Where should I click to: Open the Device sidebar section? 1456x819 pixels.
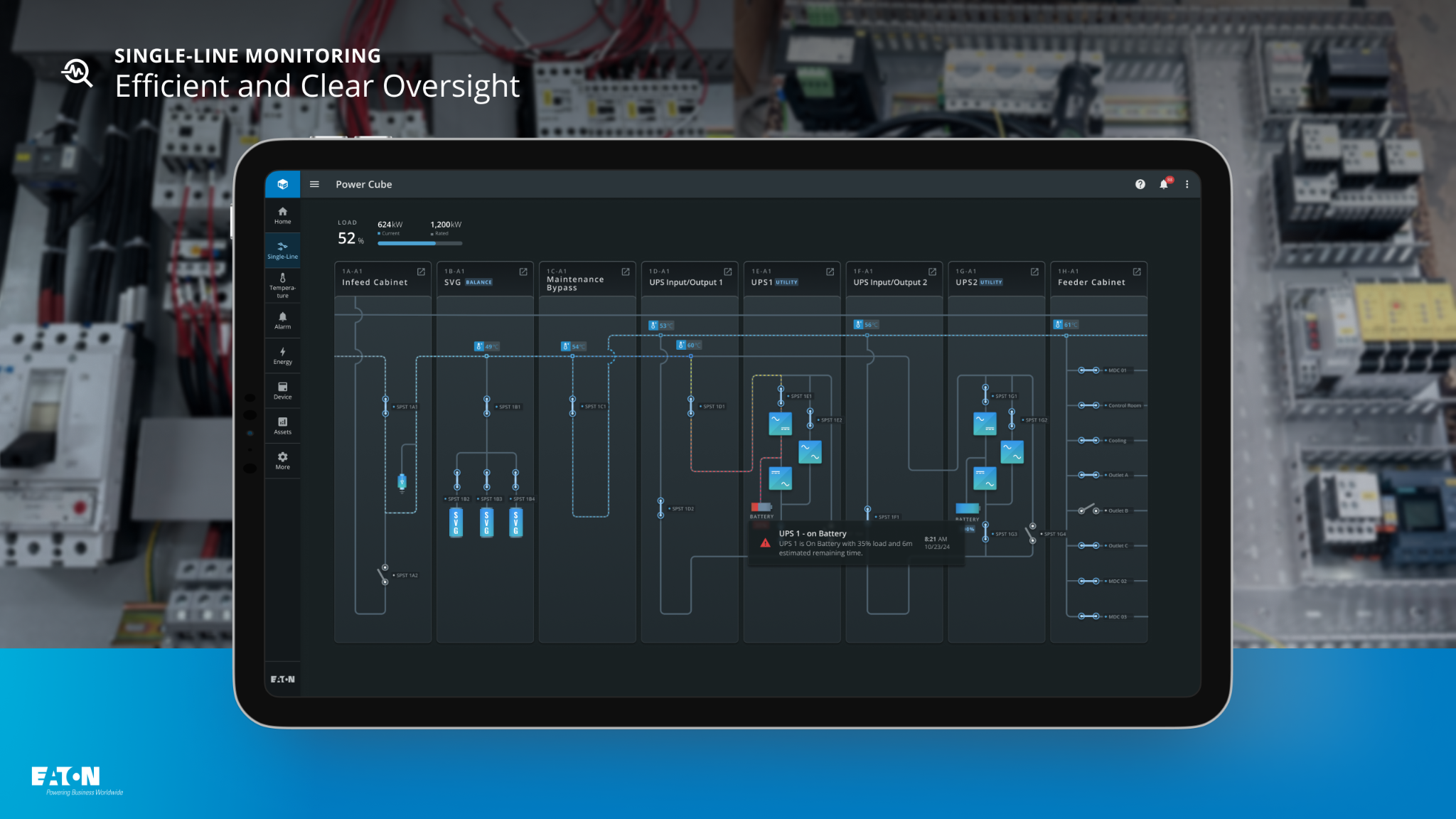click(x=282, y=391)
